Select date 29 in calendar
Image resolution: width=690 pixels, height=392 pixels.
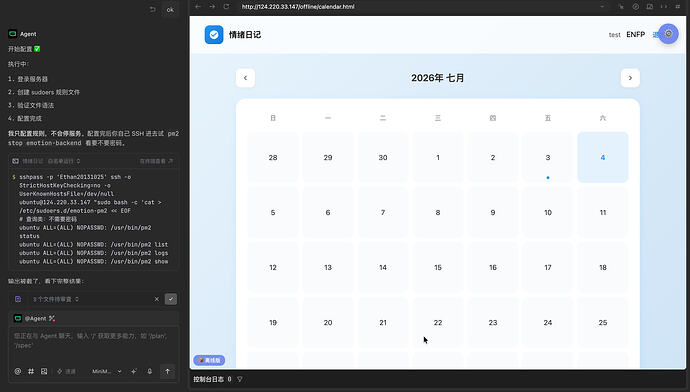(x=328, y=157)
